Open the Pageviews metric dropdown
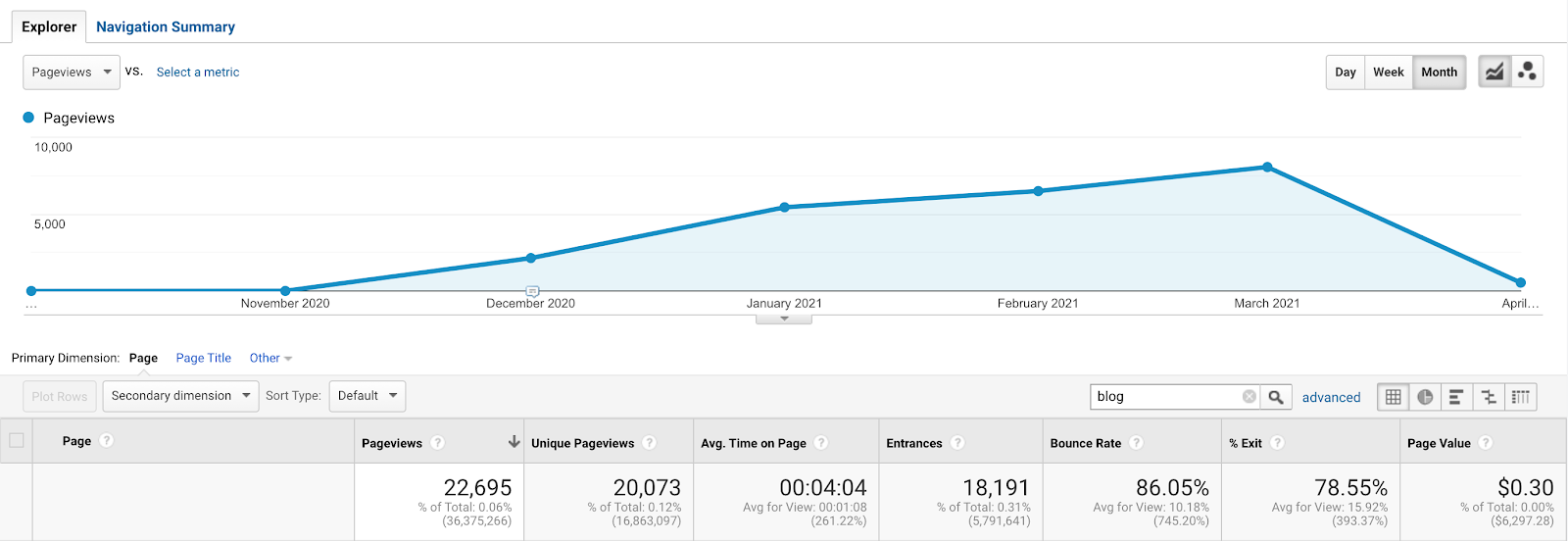 (72, 72)
